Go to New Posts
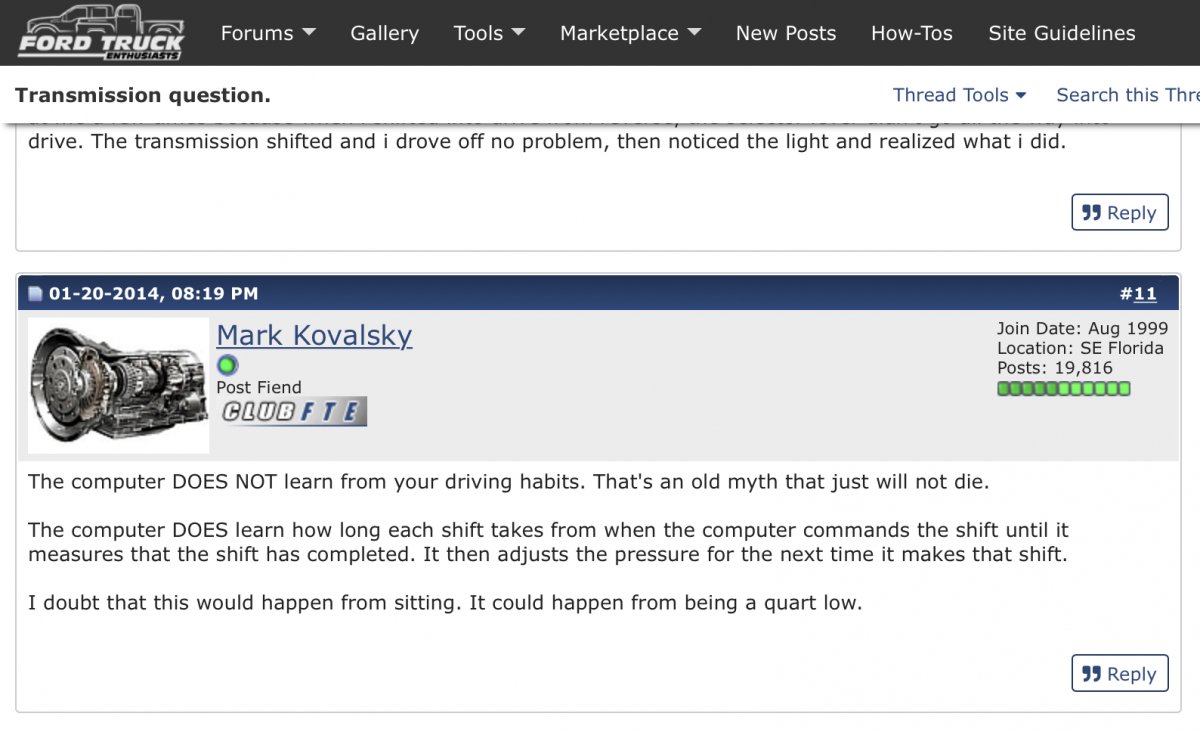Screen dimensions: 1200x732 (785, 33)
